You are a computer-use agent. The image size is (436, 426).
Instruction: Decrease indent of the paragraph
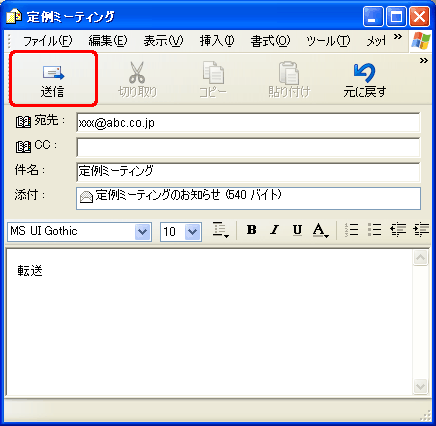point(398,230)
